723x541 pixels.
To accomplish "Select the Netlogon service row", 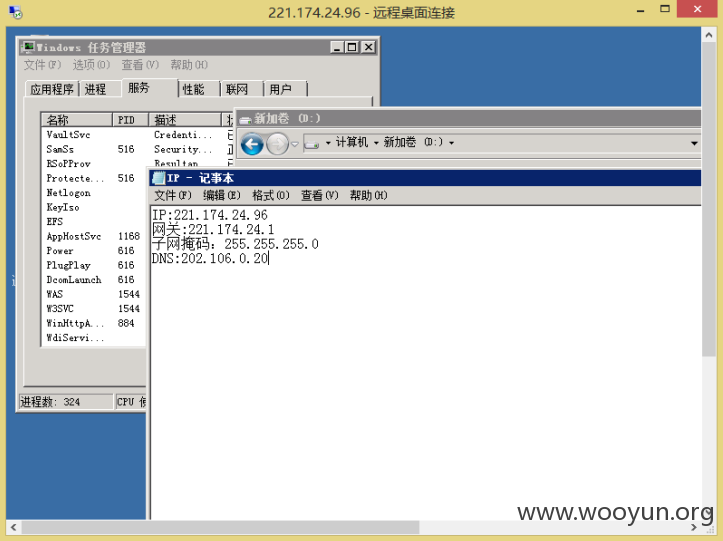I will coord(93,193).
